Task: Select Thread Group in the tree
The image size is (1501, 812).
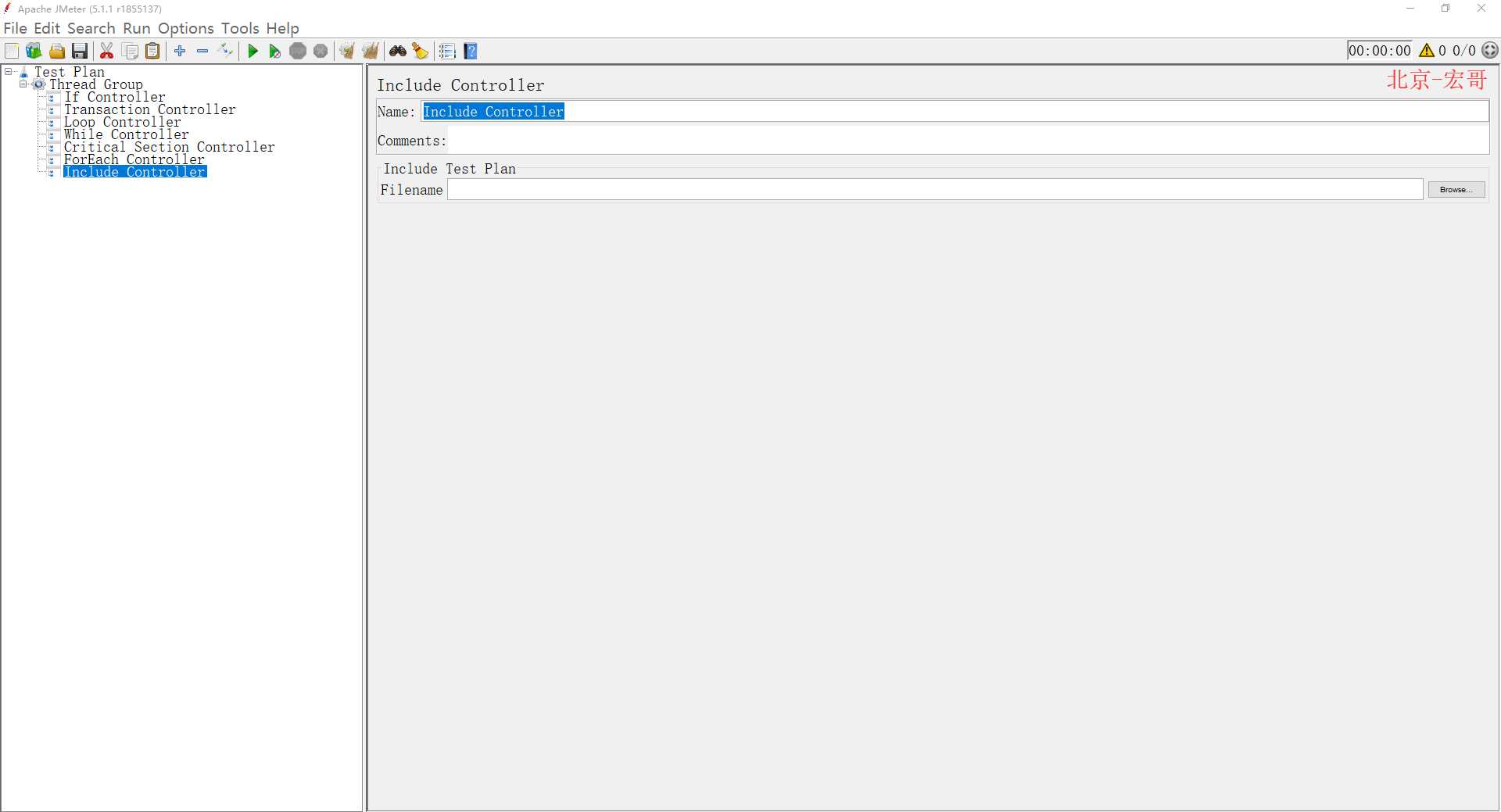Action: pyautogui.click(x=96, y=84)
